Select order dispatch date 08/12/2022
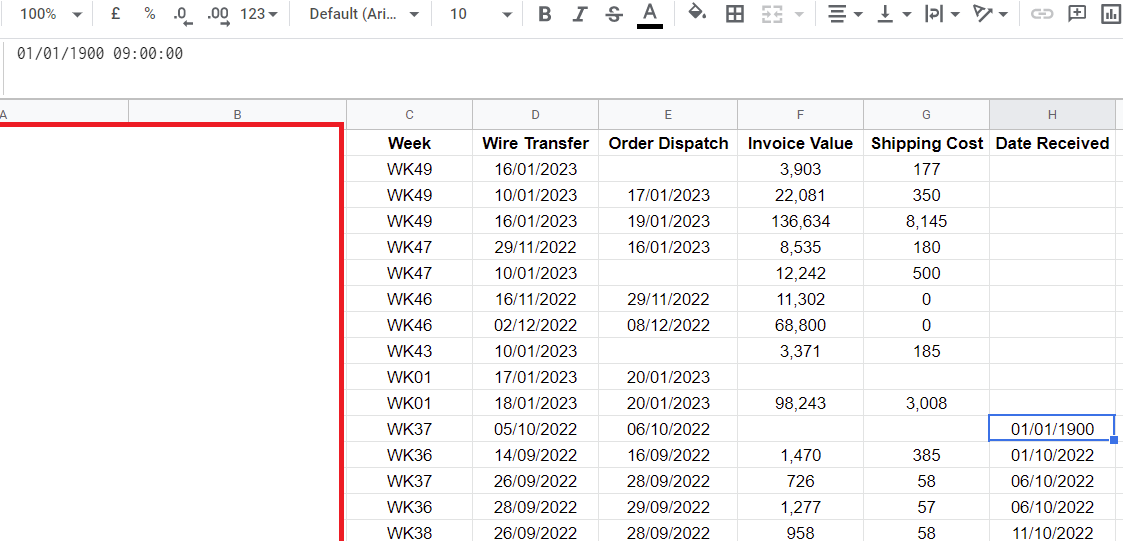The image size is (1123, 541). click(x=668, y=325)
